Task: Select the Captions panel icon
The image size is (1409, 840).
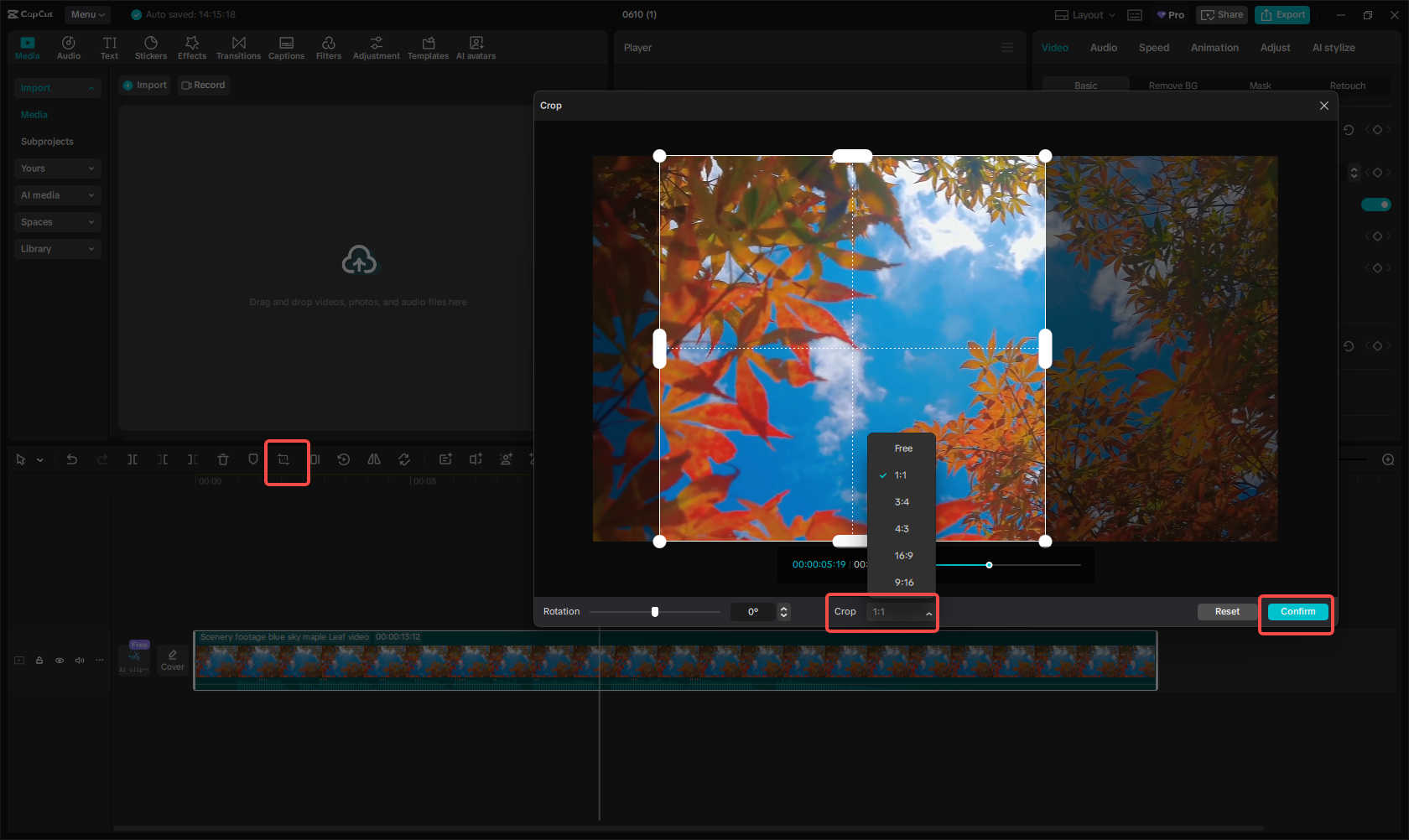Action: click(x=286, y=46)
